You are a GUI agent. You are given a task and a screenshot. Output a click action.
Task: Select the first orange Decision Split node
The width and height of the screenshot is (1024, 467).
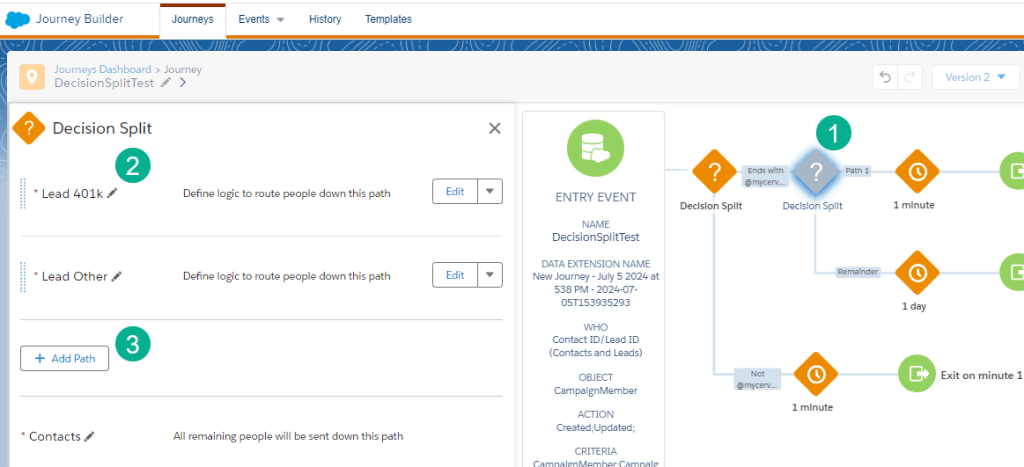(714, 172)
